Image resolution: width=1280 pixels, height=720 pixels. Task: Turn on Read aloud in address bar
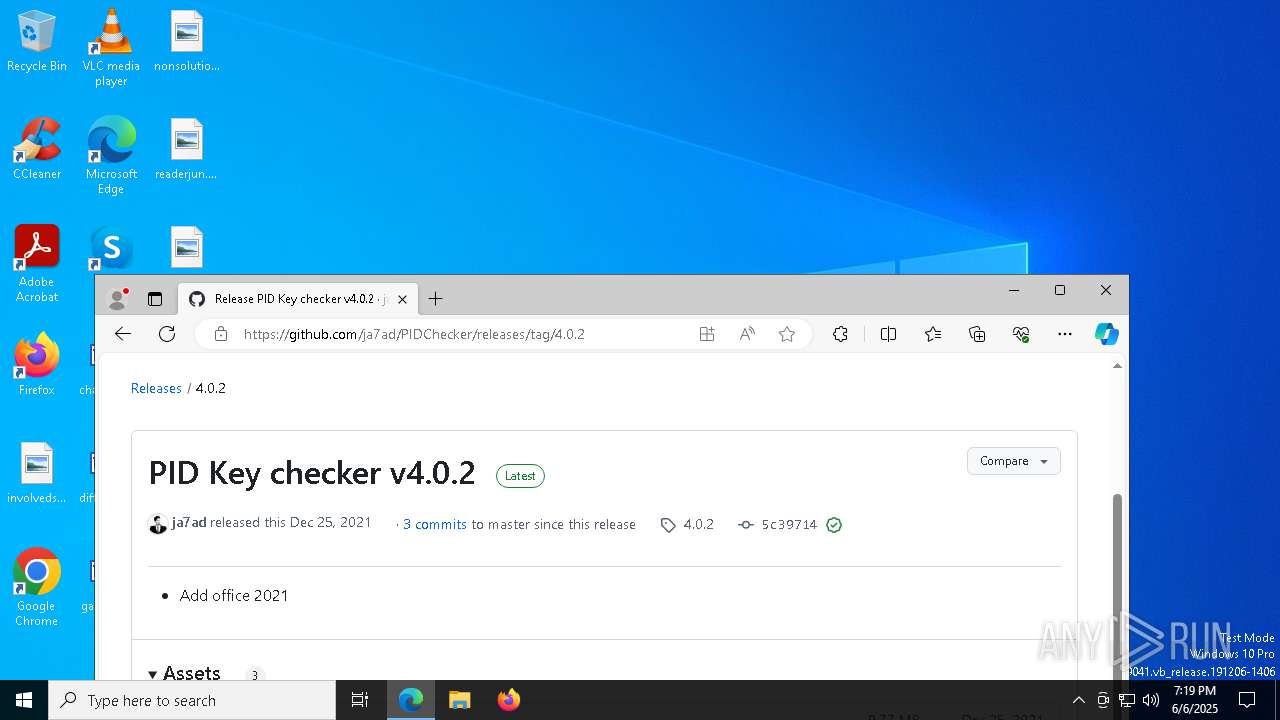point(747,334)
